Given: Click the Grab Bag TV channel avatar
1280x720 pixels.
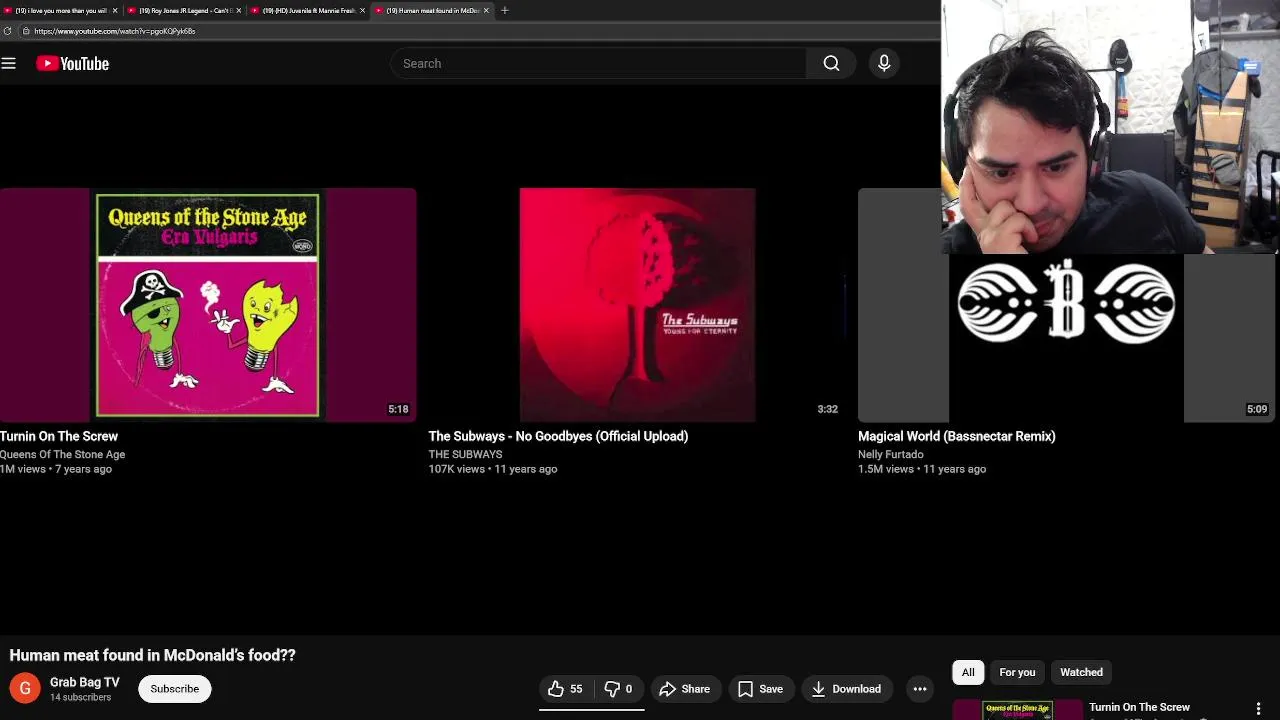Looking at the screenshot, I should pos(25,688).
